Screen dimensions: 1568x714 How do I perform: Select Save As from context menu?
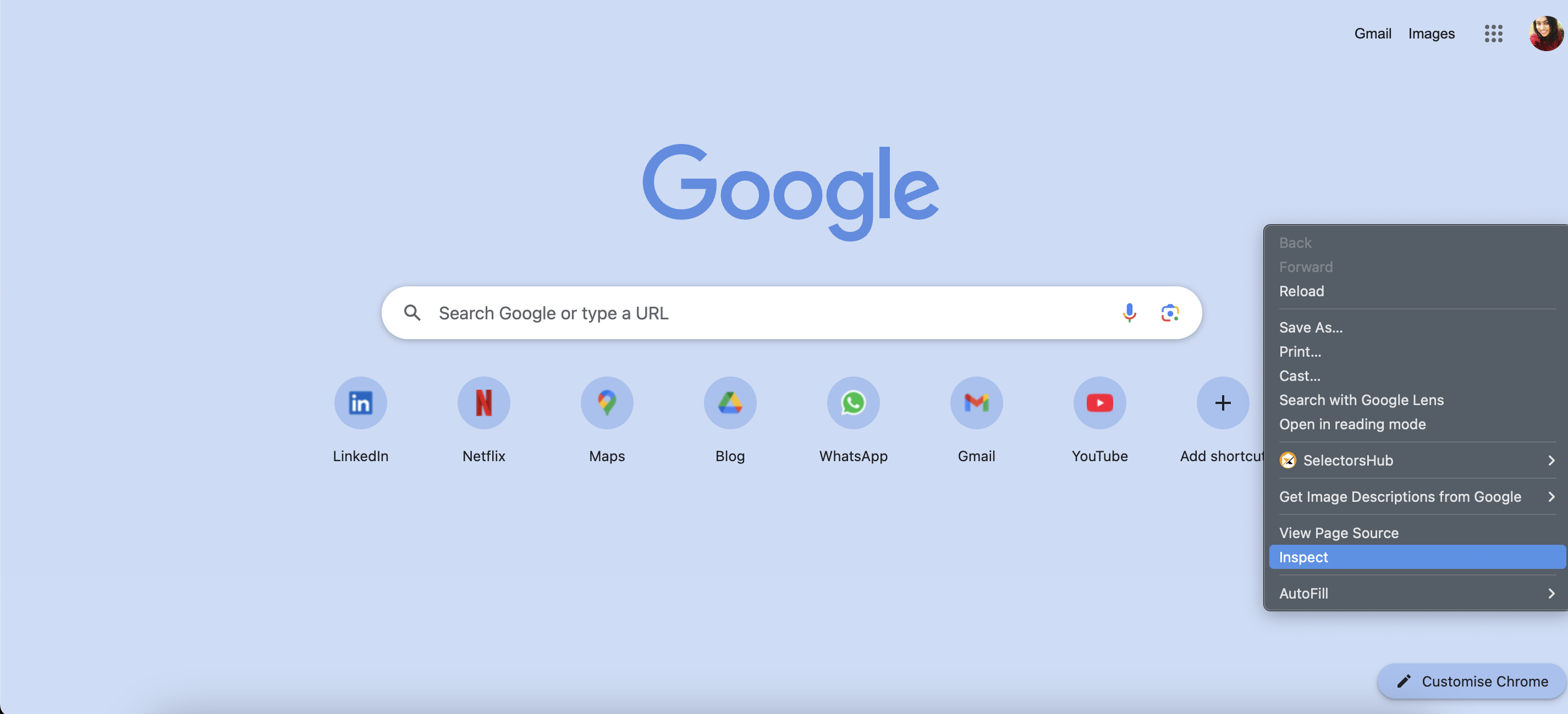point(1311,327)
